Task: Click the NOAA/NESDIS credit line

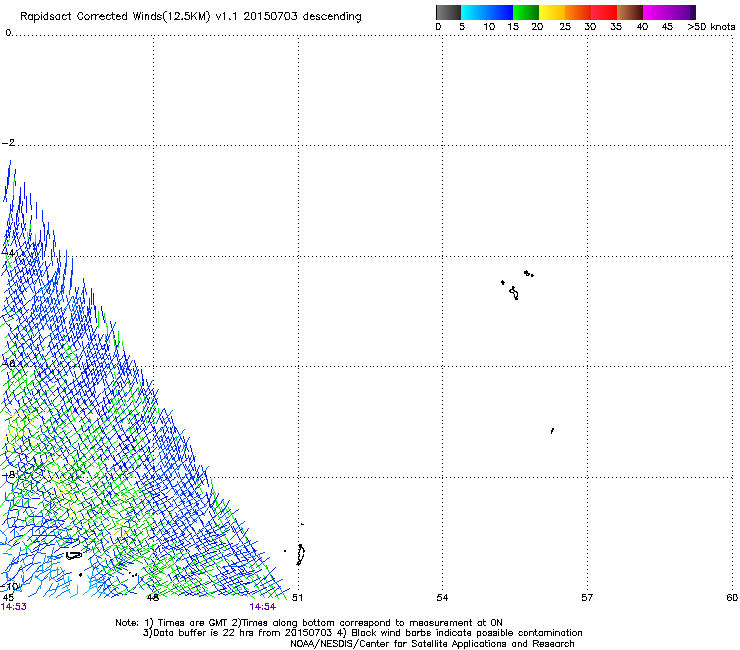Action: (x=432, y=644)
